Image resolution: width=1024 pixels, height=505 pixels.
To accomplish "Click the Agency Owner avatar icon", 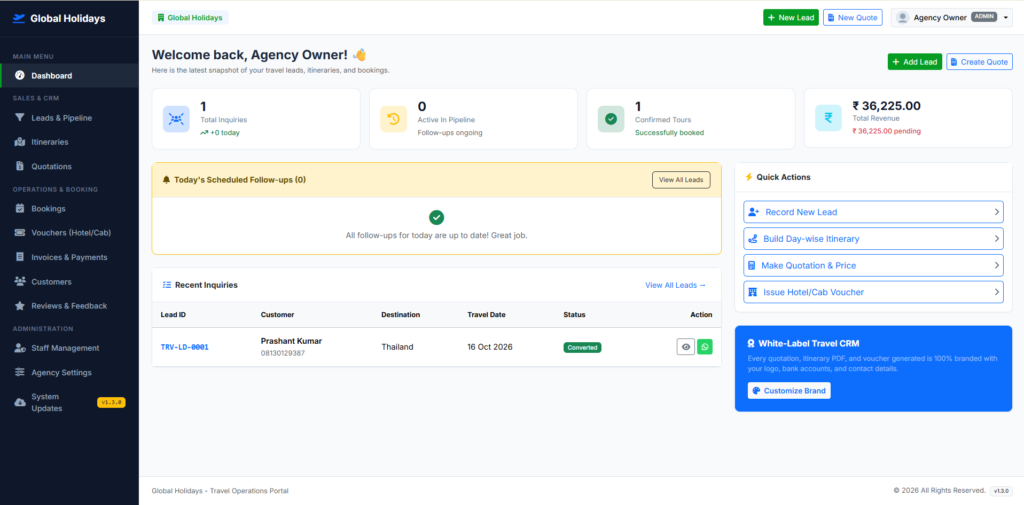I will [x=903, y=18].
